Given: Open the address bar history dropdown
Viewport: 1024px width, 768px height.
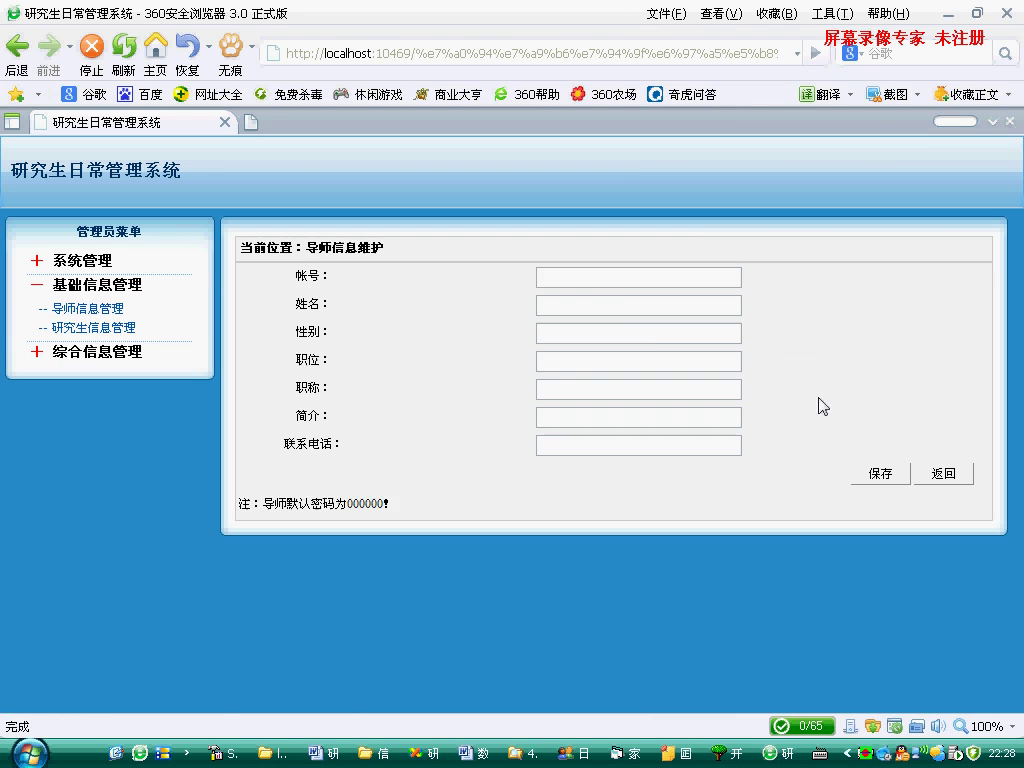Looking at the screenshot, I should (x=797, y=54).
